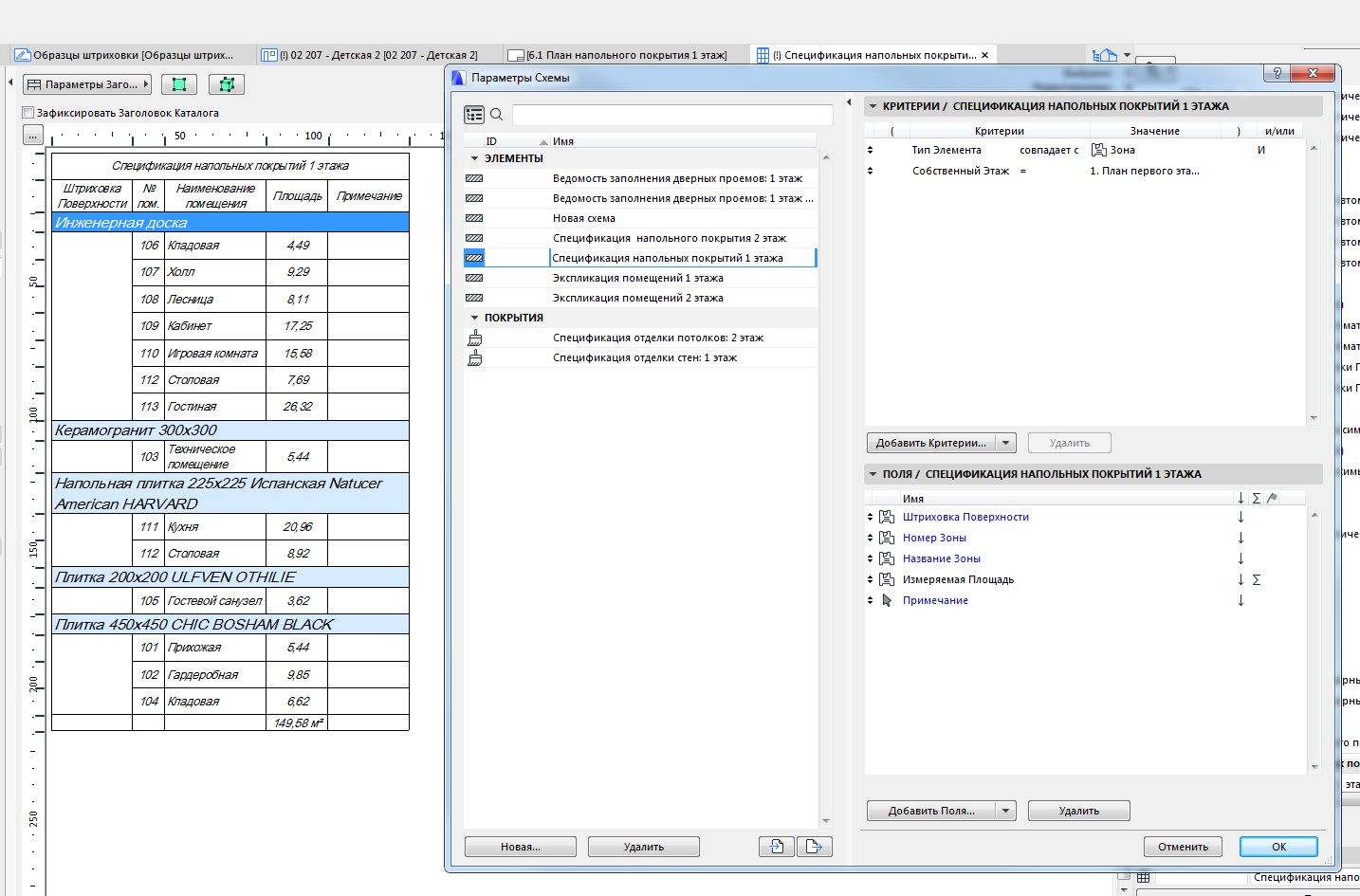Click the zone icon next to Измеряемая Площадь
This screenshot has width=1360, height=896.
tap(887, 579)
